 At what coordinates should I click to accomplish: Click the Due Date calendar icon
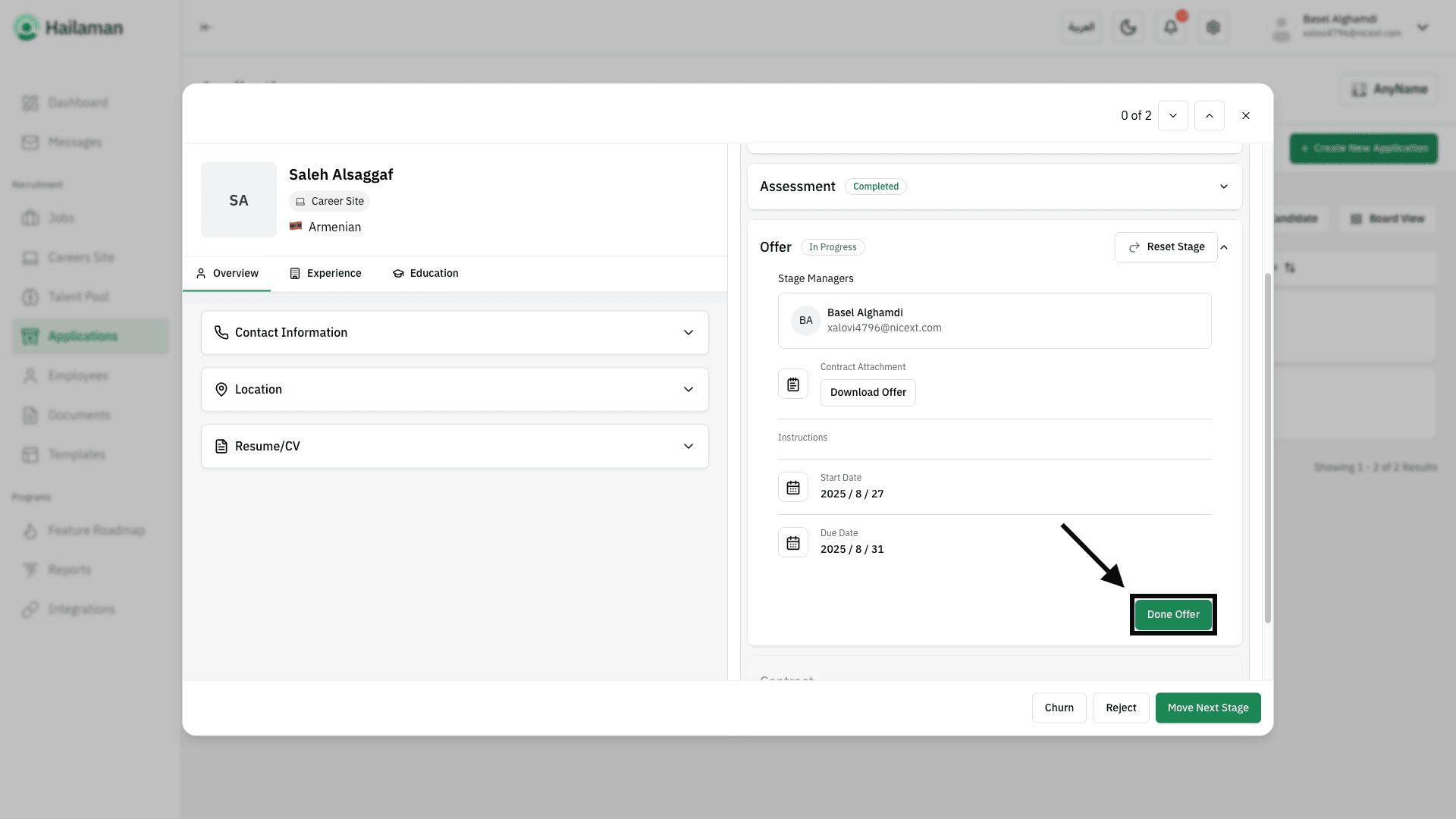tap(793, 543)
